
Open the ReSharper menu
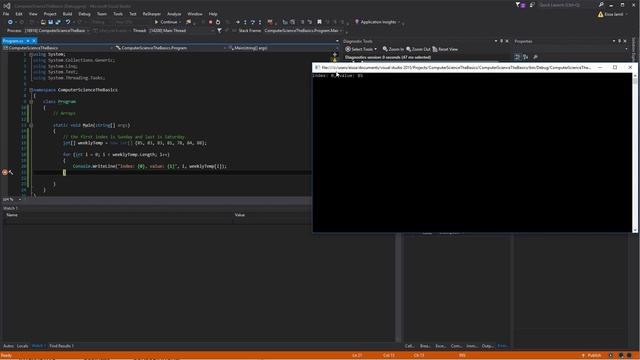pos(152,14)
